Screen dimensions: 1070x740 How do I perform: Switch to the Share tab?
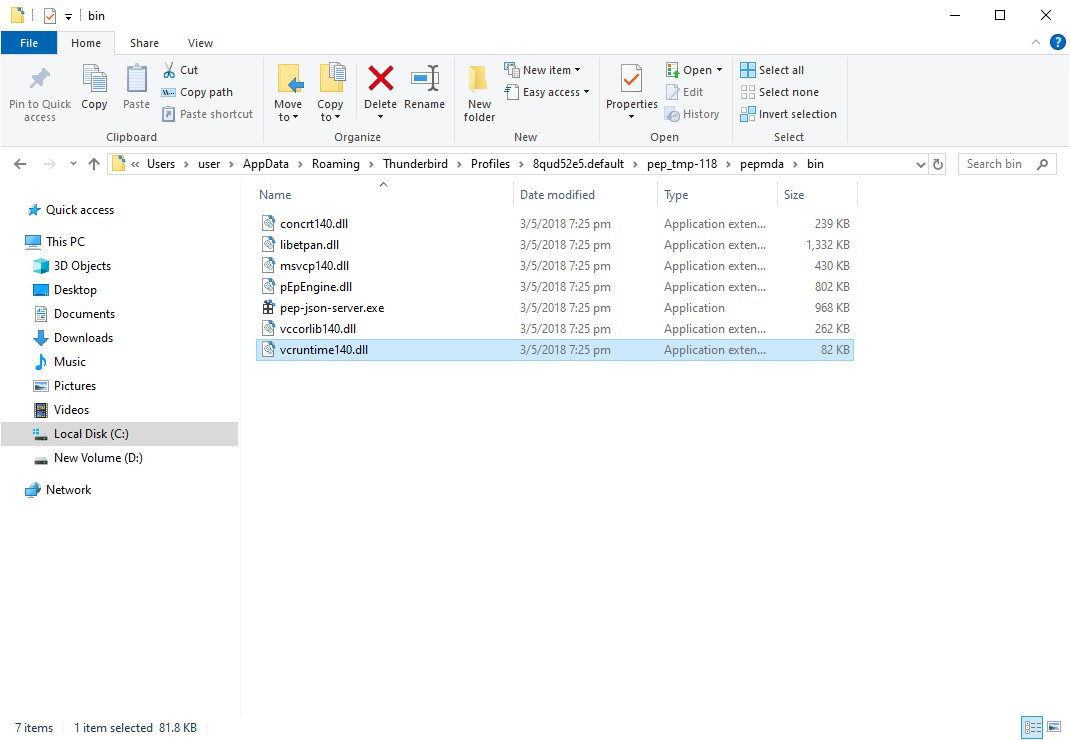pyautogui.click(x=144, y=43)
